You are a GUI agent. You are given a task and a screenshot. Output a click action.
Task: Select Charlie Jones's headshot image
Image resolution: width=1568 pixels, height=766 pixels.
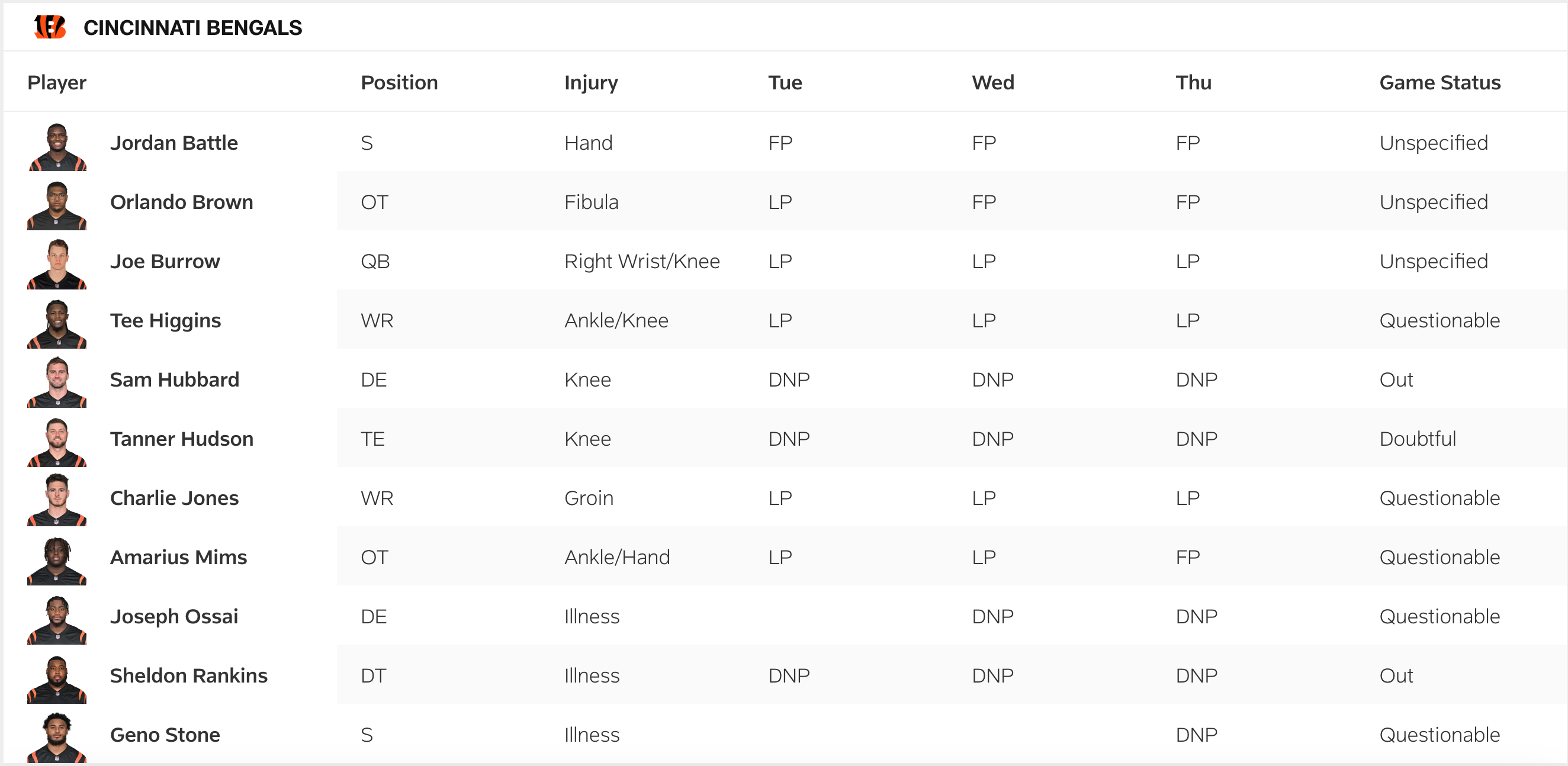[x=57, y=501]
